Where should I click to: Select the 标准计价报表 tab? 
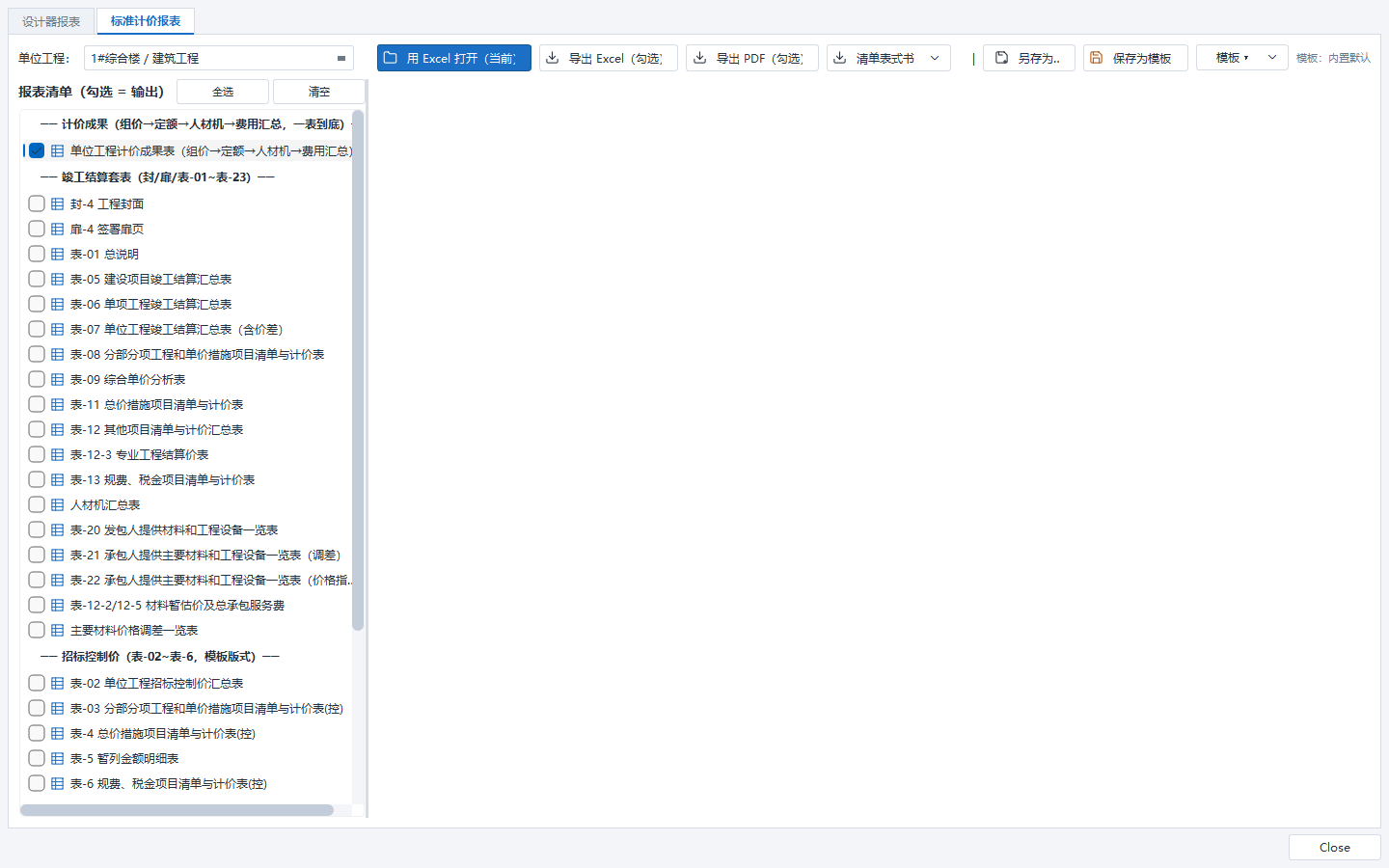click(146, 20)
